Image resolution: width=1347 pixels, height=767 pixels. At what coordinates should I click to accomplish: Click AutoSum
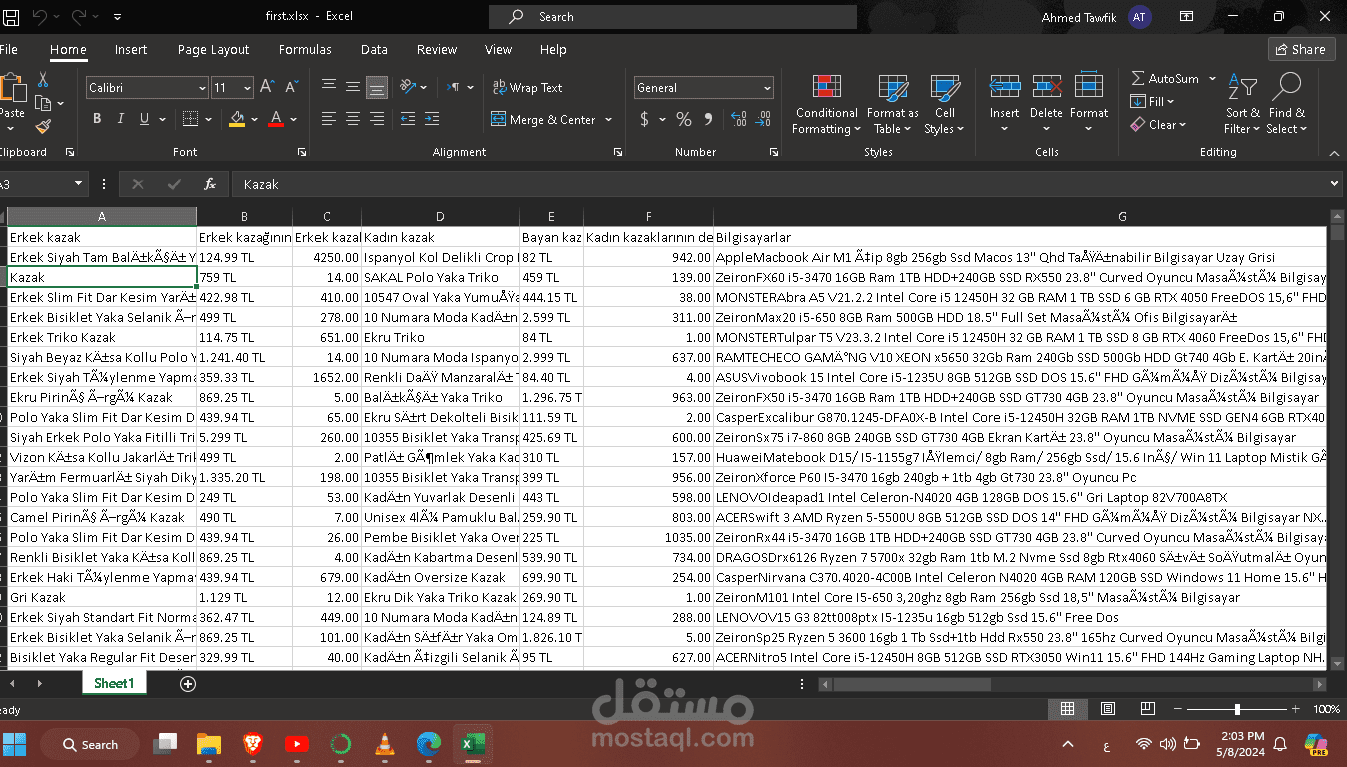[1166, 79]
